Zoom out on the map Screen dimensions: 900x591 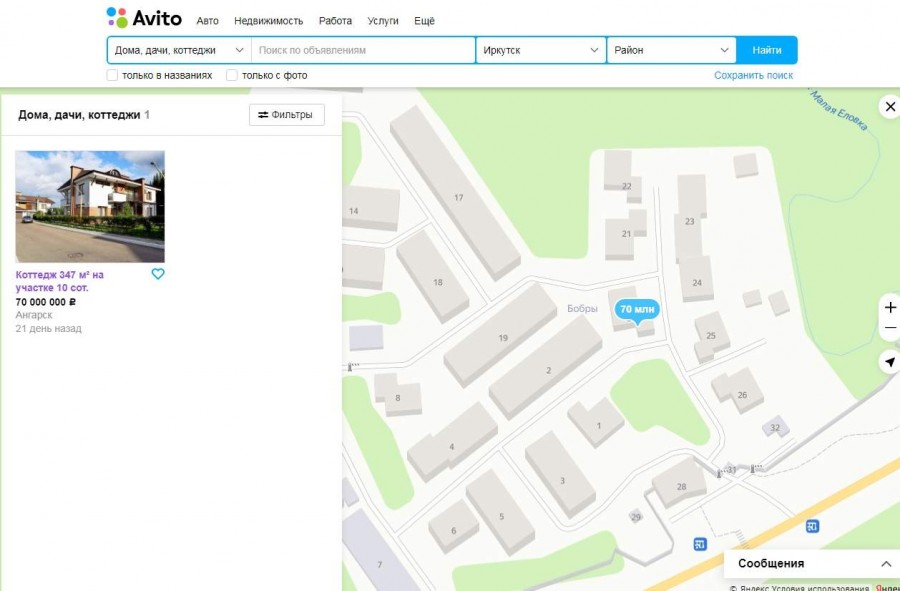tap(890, 329)
